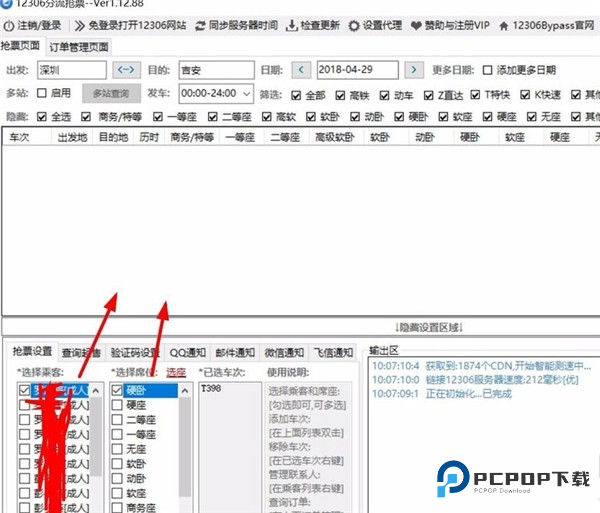
Task: Toggle 一等座 hide checkbox
Action: [x=158, y=117]
